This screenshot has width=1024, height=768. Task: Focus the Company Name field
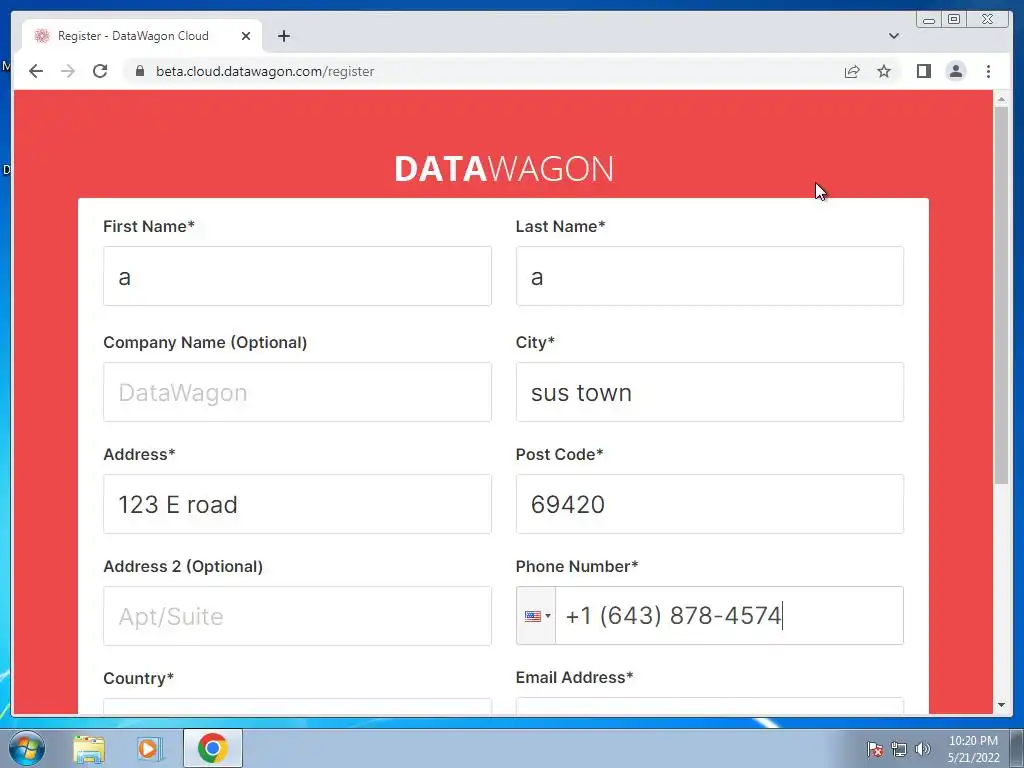tap(297, 392)
